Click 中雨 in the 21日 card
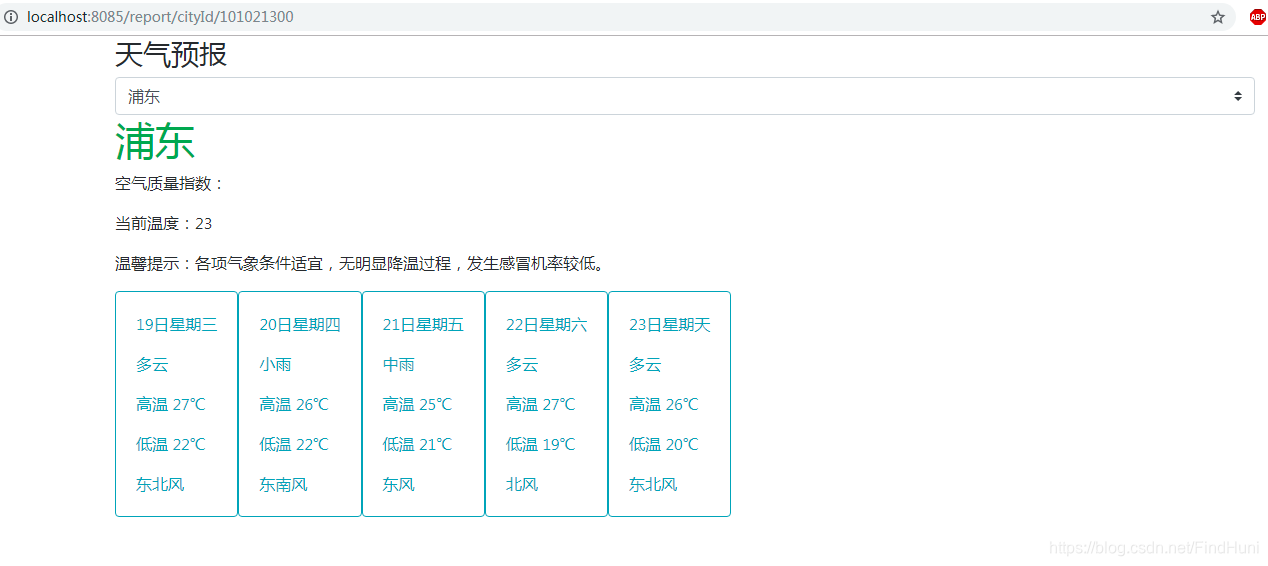 [399, 365]
